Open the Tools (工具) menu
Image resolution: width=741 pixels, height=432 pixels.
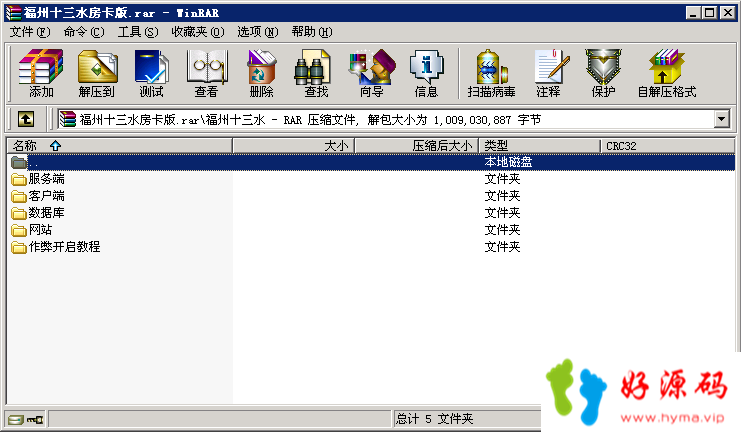[x=138, y=32]
